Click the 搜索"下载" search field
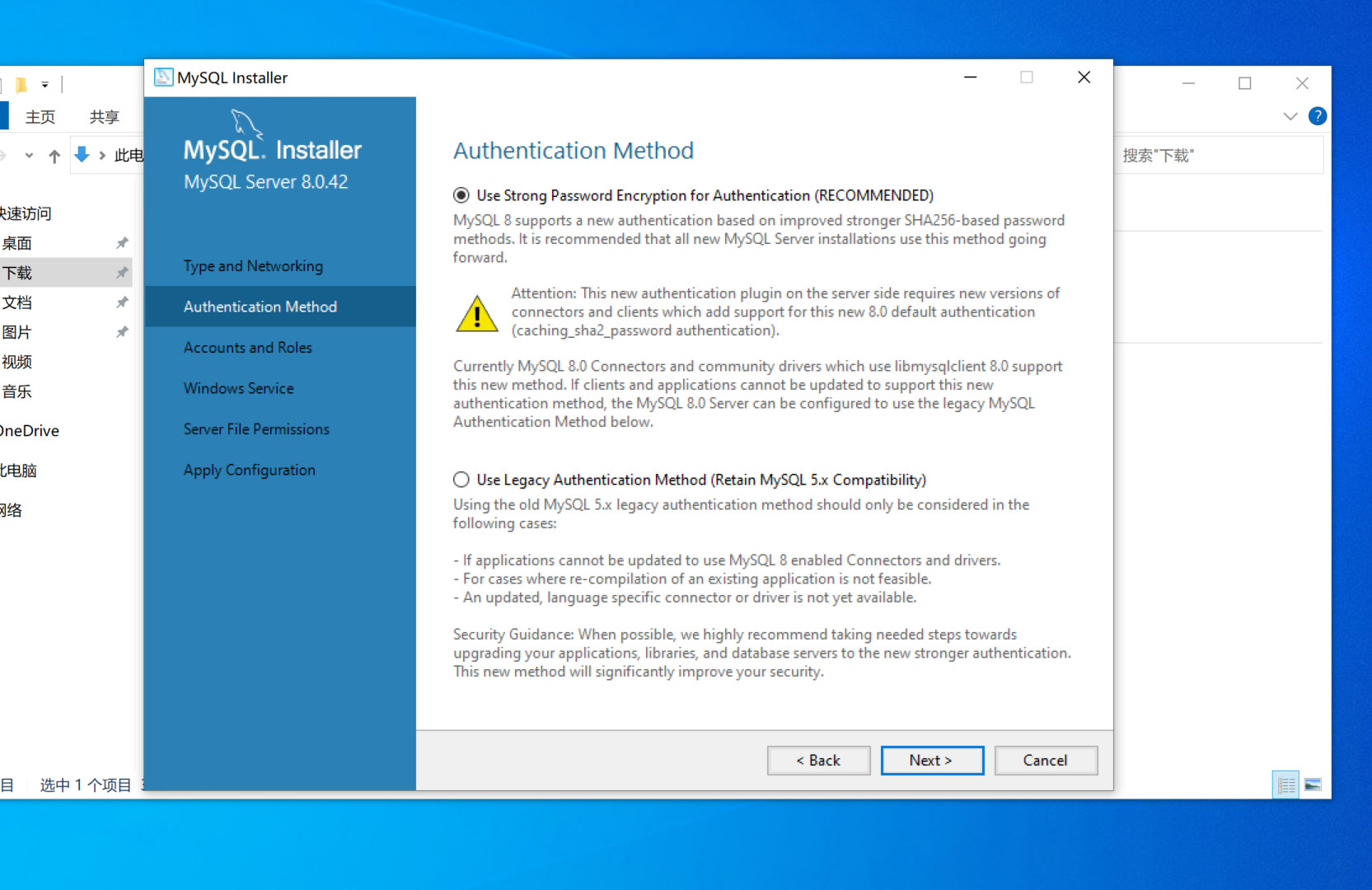 coord(1218,156)
